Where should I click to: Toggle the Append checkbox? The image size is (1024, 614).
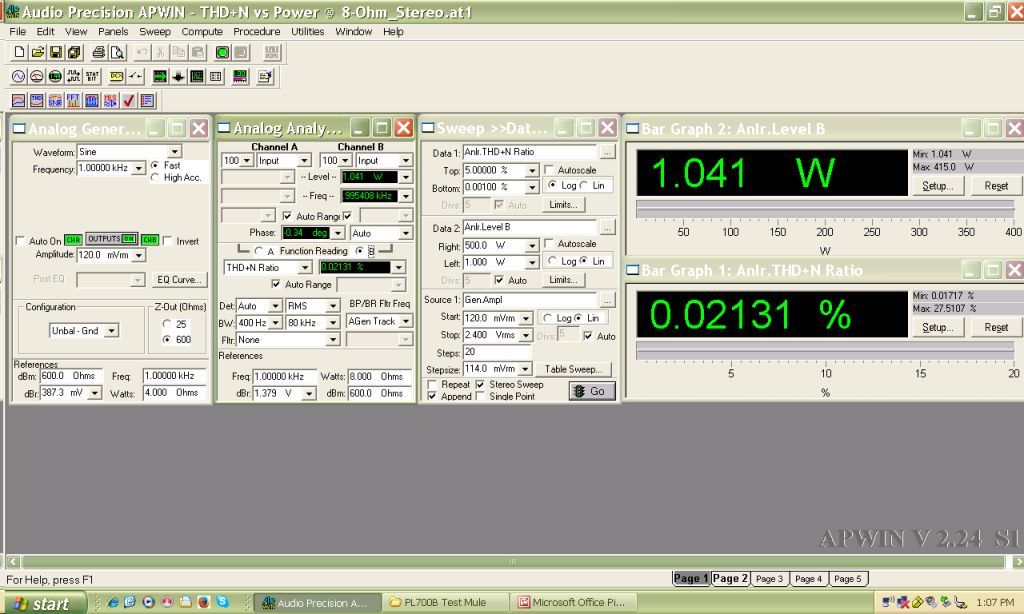(432, 396)
